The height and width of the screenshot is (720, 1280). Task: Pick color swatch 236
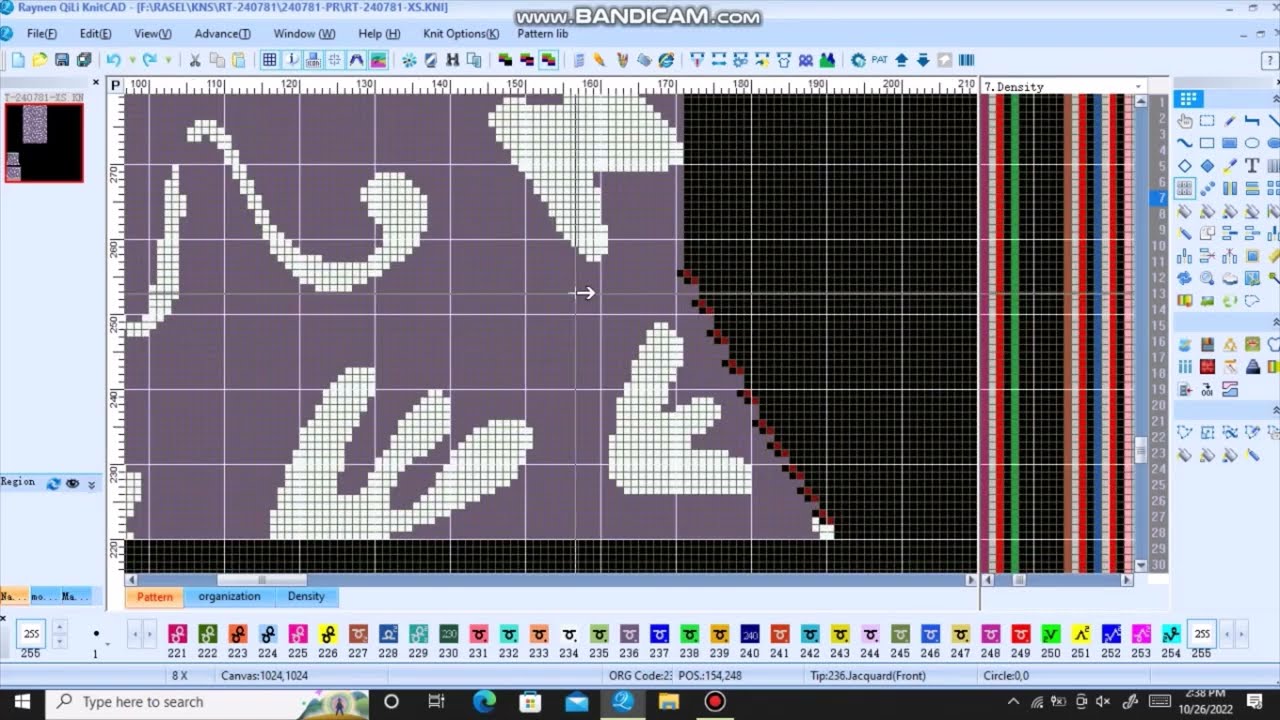click(x=629, y=634)
